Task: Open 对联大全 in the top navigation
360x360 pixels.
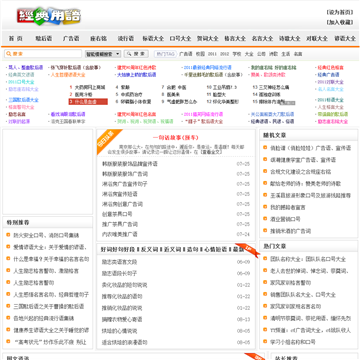Action: 317,38
